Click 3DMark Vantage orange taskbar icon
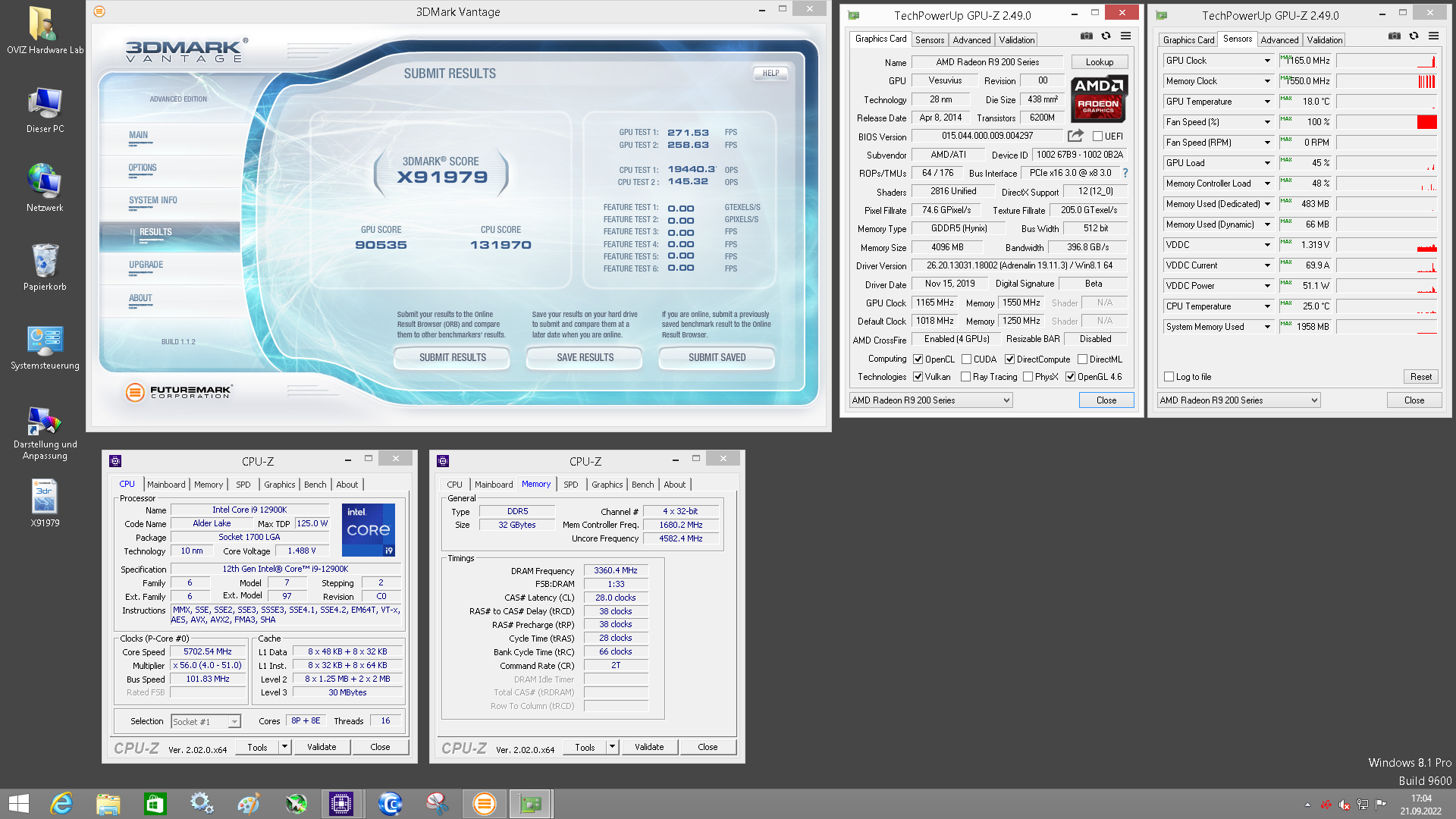 pyautogui.click(x=484, y=804)
